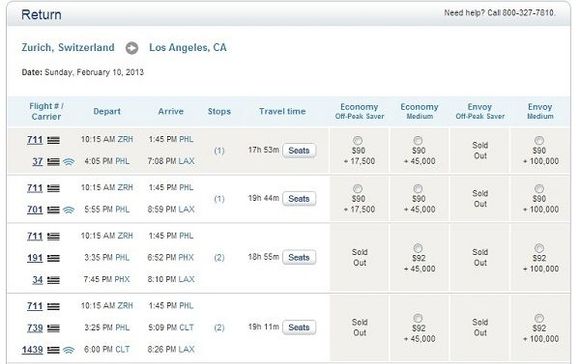Open flight 701 details link
Screen dimensions: 580x364
[35, 210]
